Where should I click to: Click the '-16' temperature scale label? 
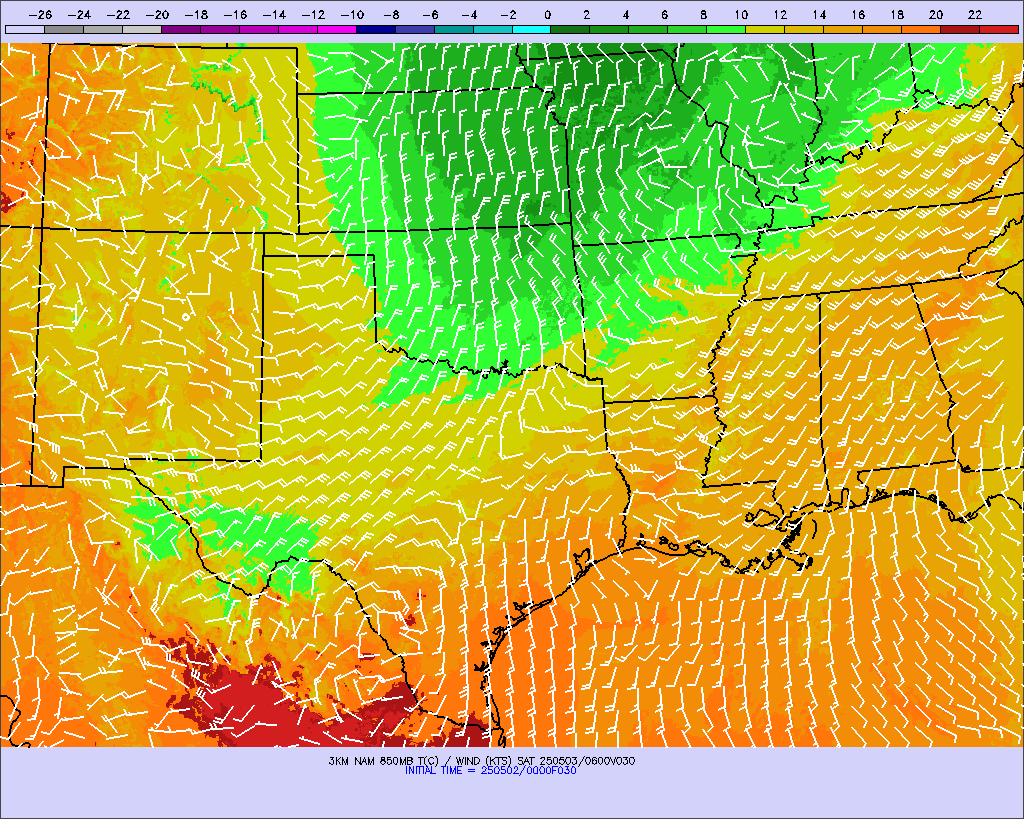coord(235,14)
